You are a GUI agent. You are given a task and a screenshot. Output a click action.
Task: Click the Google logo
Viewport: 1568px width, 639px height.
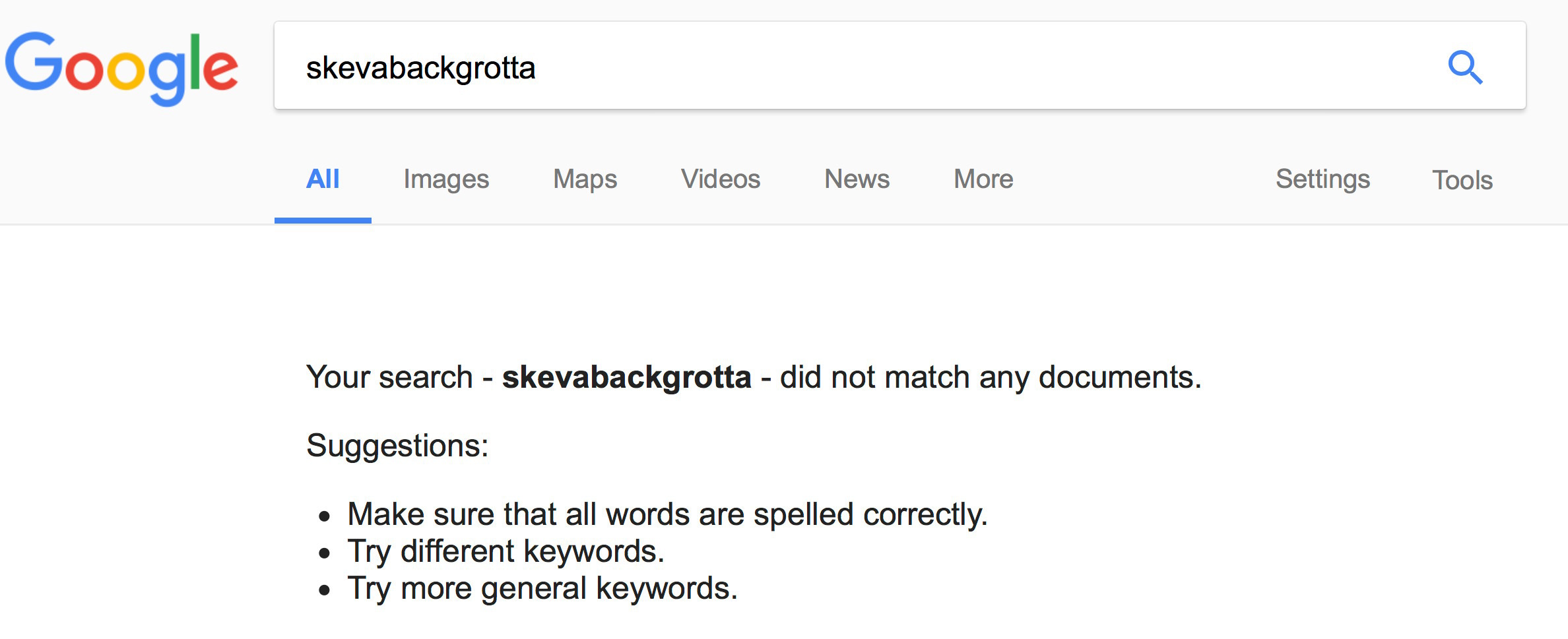[x=122, y=67]
